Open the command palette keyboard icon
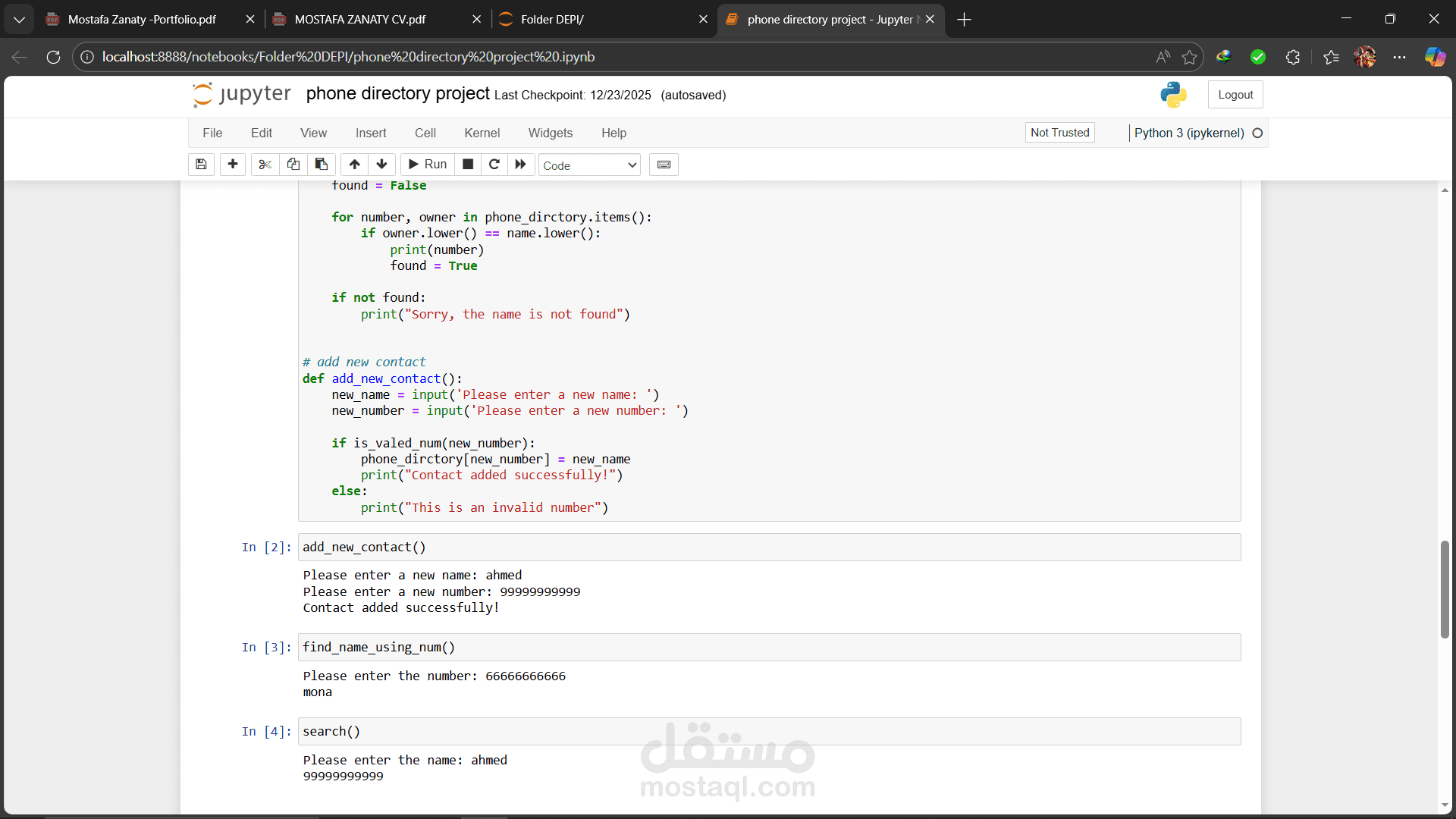 click(664, 165)
